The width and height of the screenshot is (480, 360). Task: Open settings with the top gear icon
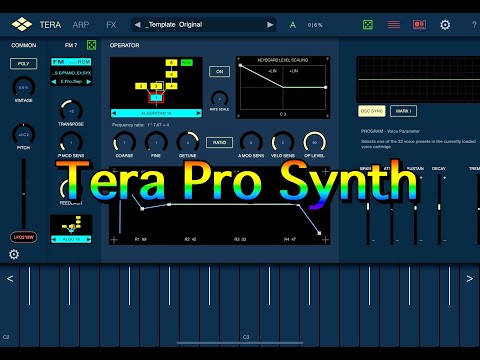(x=445, y=25)
